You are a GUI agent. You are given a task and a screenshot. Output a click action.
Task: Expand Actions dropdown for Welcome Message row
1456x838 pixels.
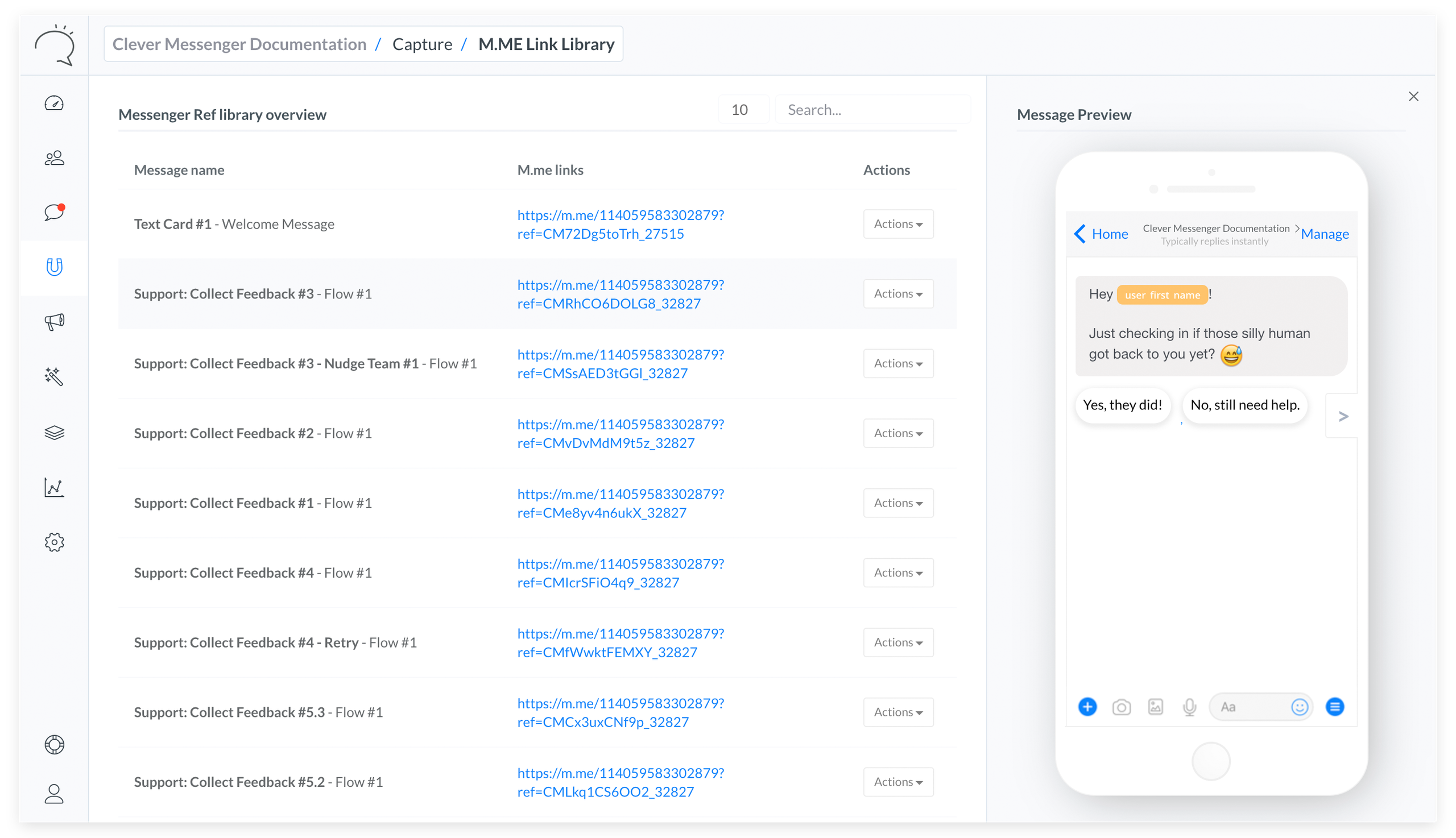pos(897,224)
